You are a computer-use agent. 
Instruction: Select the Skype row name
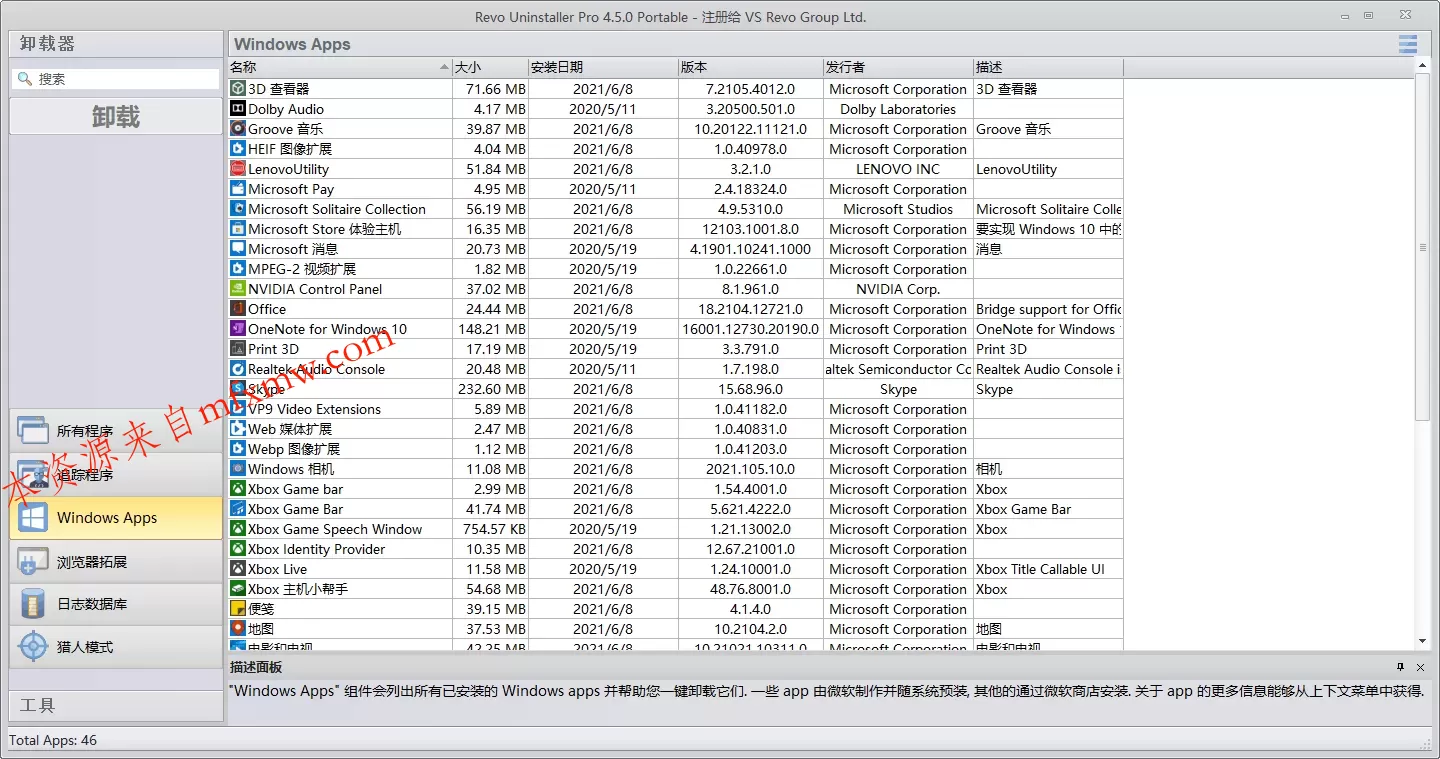point(266,389)
